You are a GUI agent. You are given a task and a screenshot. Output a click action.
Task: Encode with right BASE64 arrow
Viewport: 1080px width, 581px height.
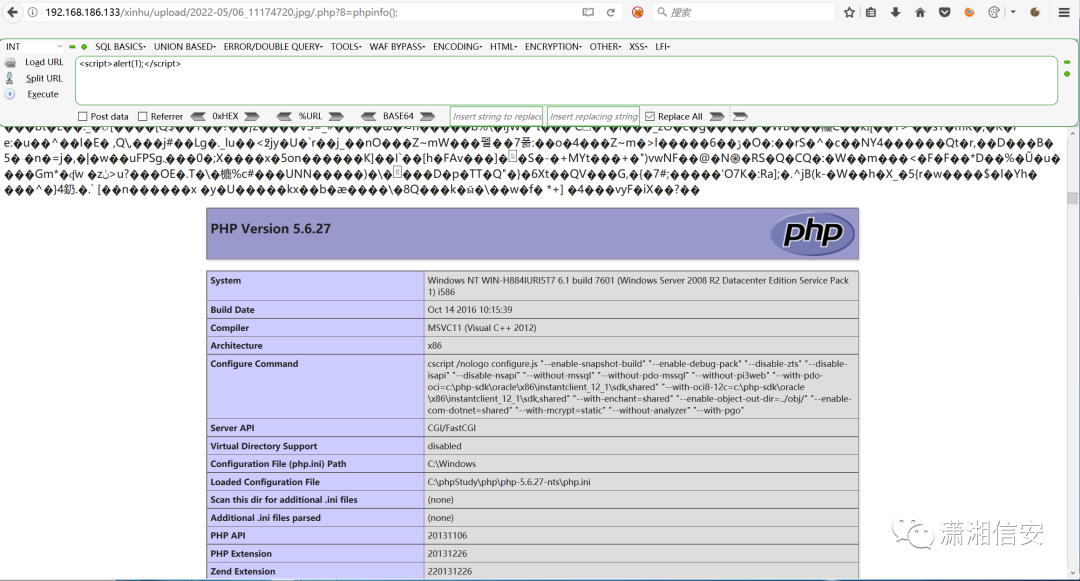coord(428,116)
